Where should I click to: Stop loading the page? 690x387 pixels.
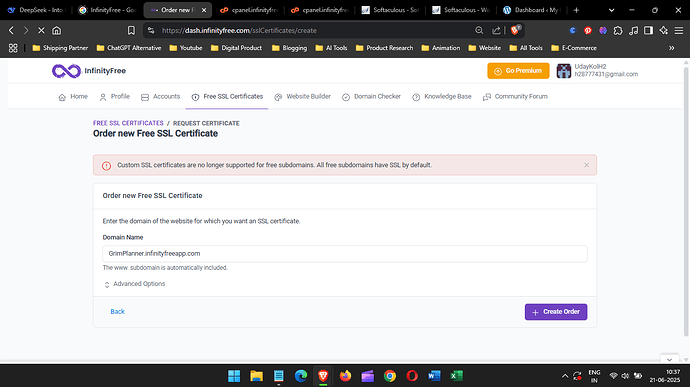tap(41, 30)
